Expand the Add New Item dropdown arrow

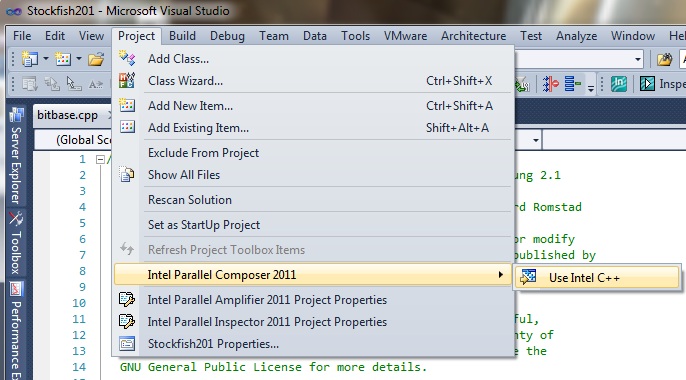coord(79,58)
